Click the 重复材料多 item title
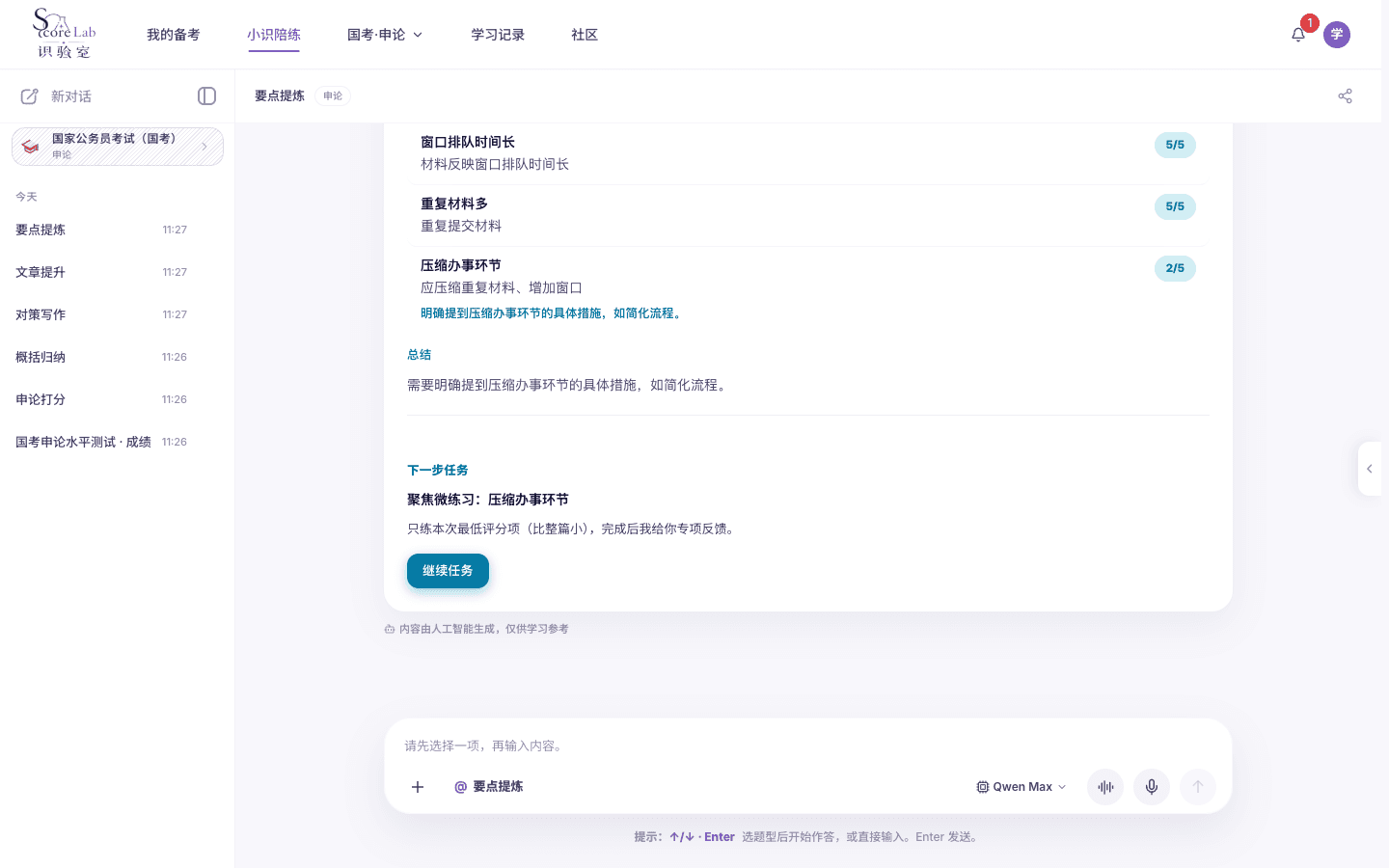This screenshot has height=868, width=1389. point(454,203)
